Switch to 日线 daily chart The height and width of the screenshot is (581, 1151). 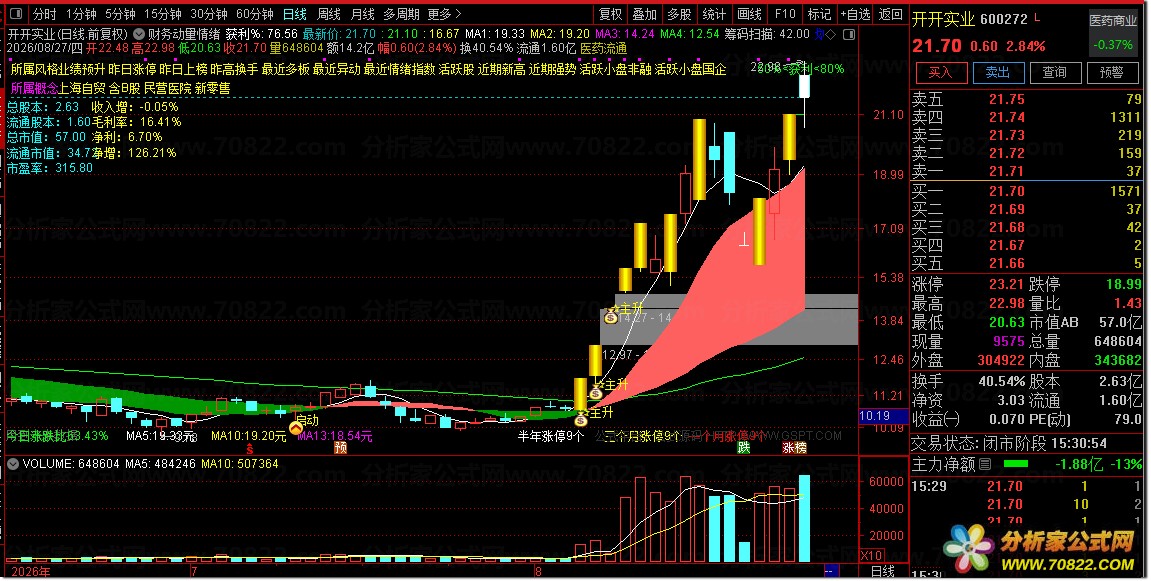coord(295,14)
